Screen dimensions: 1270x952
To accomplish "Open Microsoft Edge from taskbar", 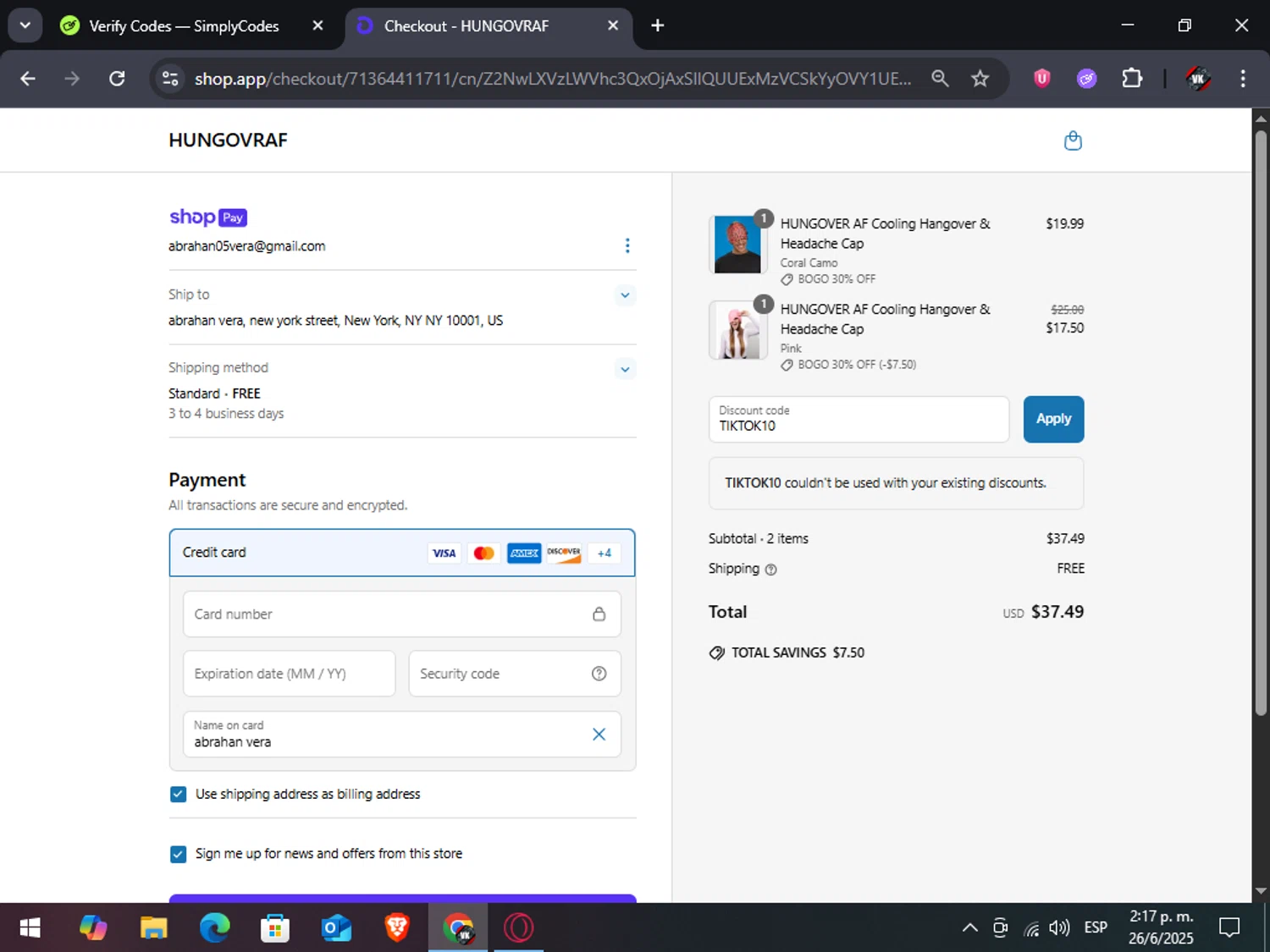I will (214, 928).
